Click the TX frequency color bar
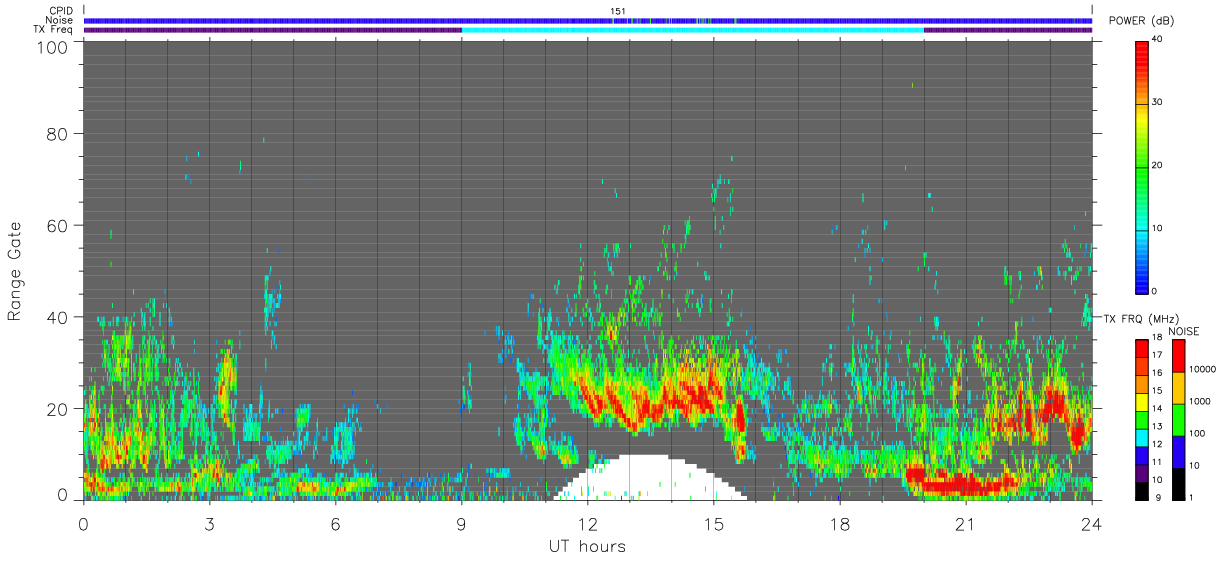The width and height of the screenshot is (1228, 567). tap(1141, 418)
